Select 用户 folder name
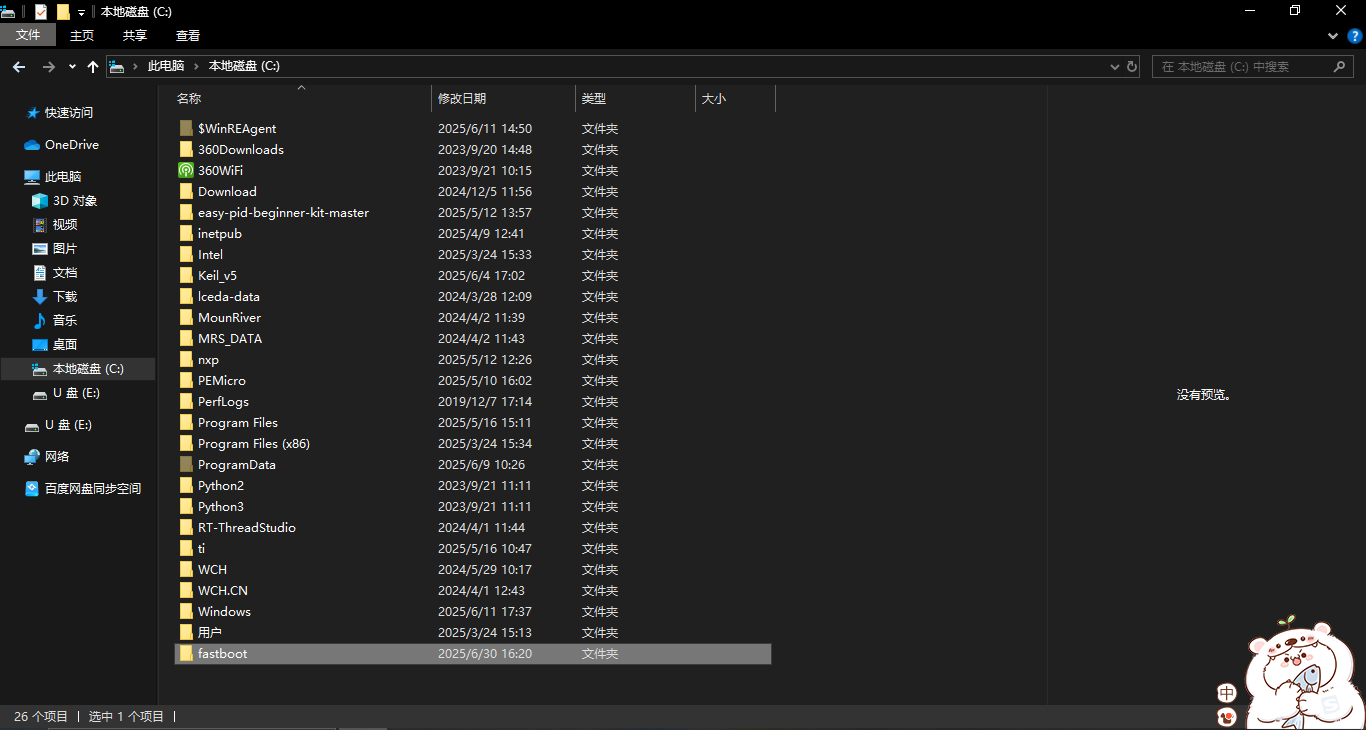The image size is (1366, 730). [210, 633]
